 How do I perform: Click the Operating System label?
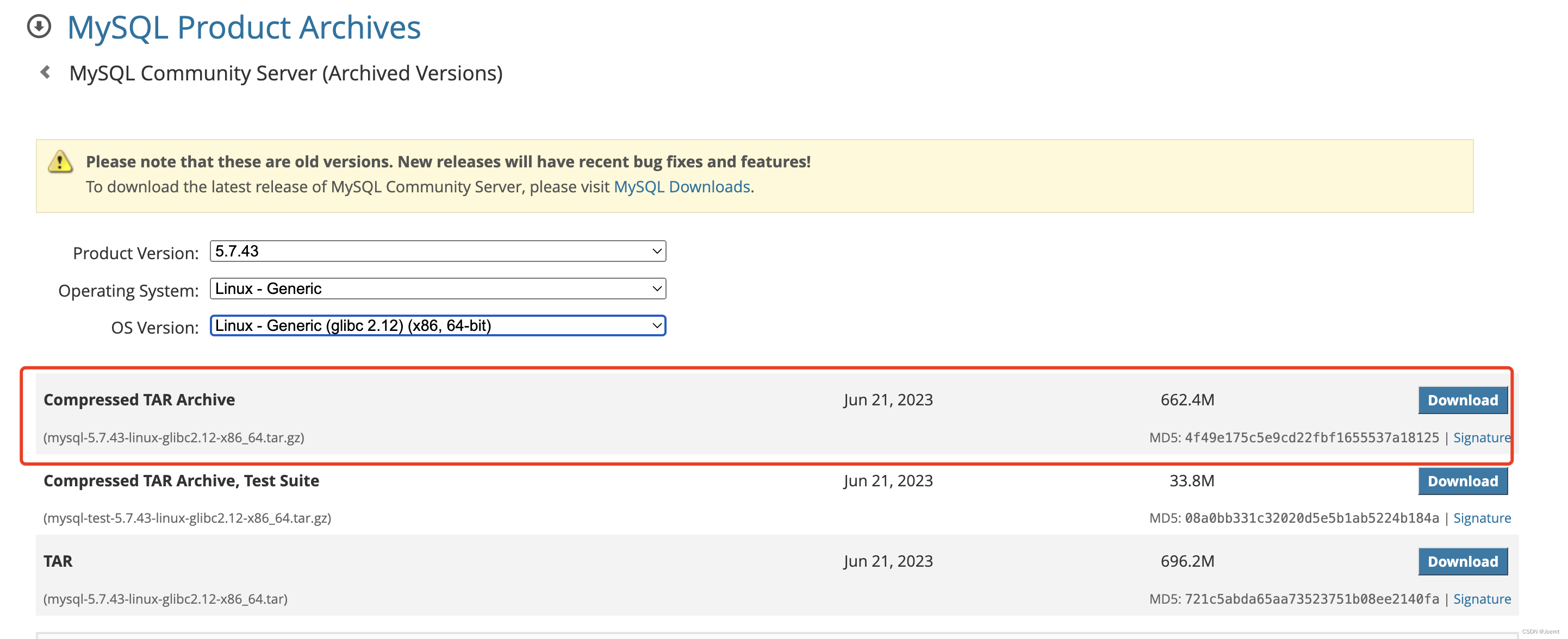(x=128, y=290)
